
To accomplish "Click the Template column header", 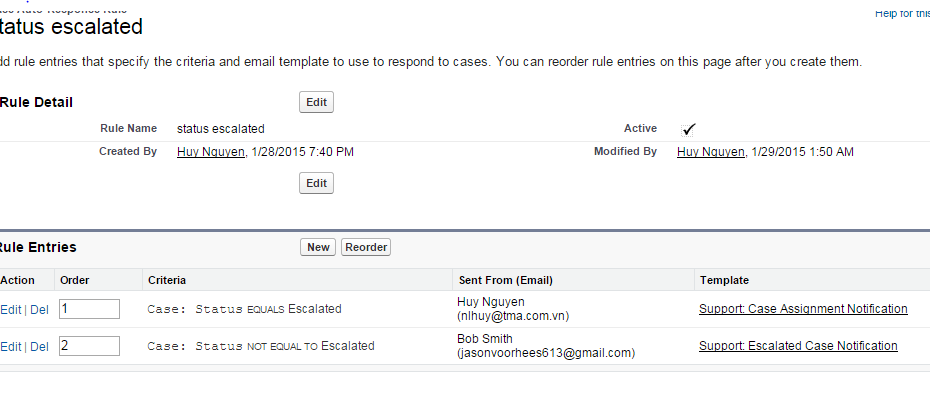I will click(724, 280).
